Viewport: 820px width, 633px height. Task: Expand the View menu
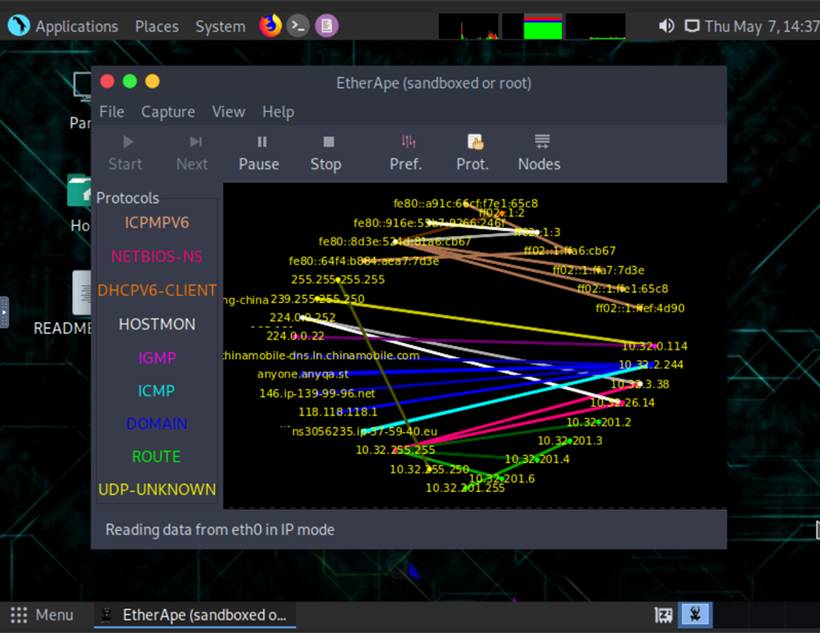pos(229,111)
